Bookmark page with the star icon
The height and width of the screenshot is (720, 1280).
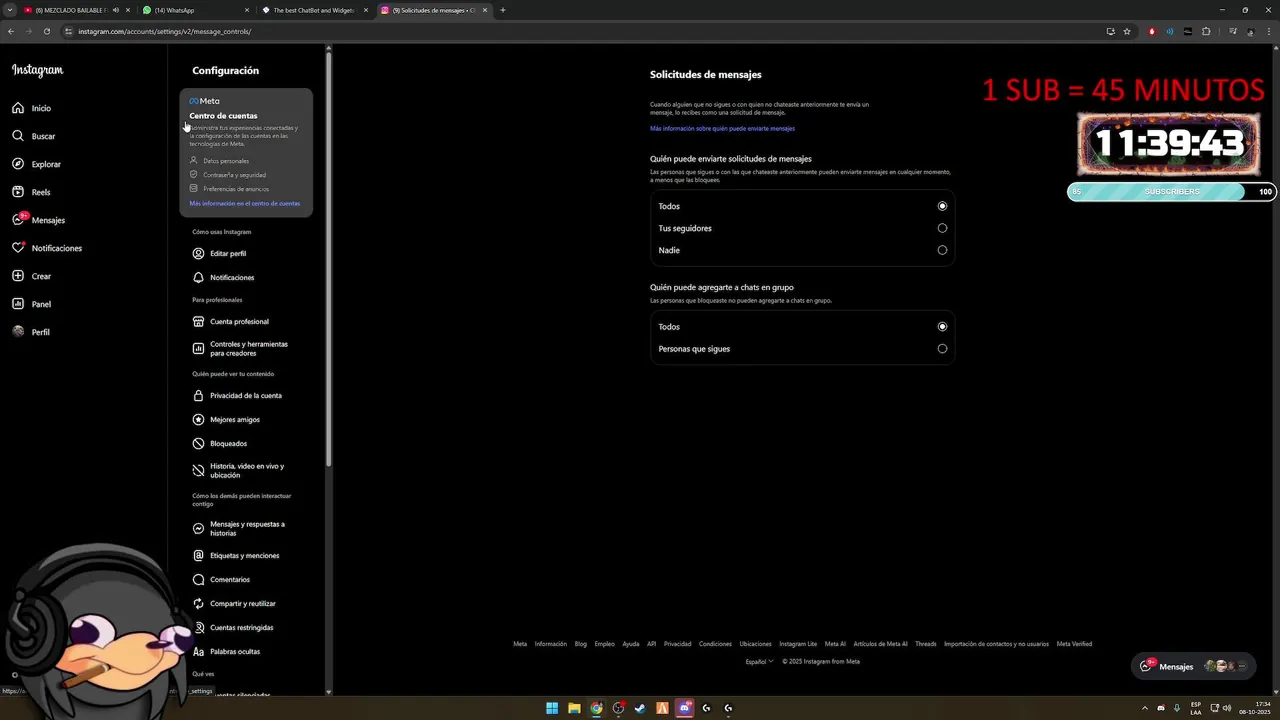click(x=1127, y=31)
